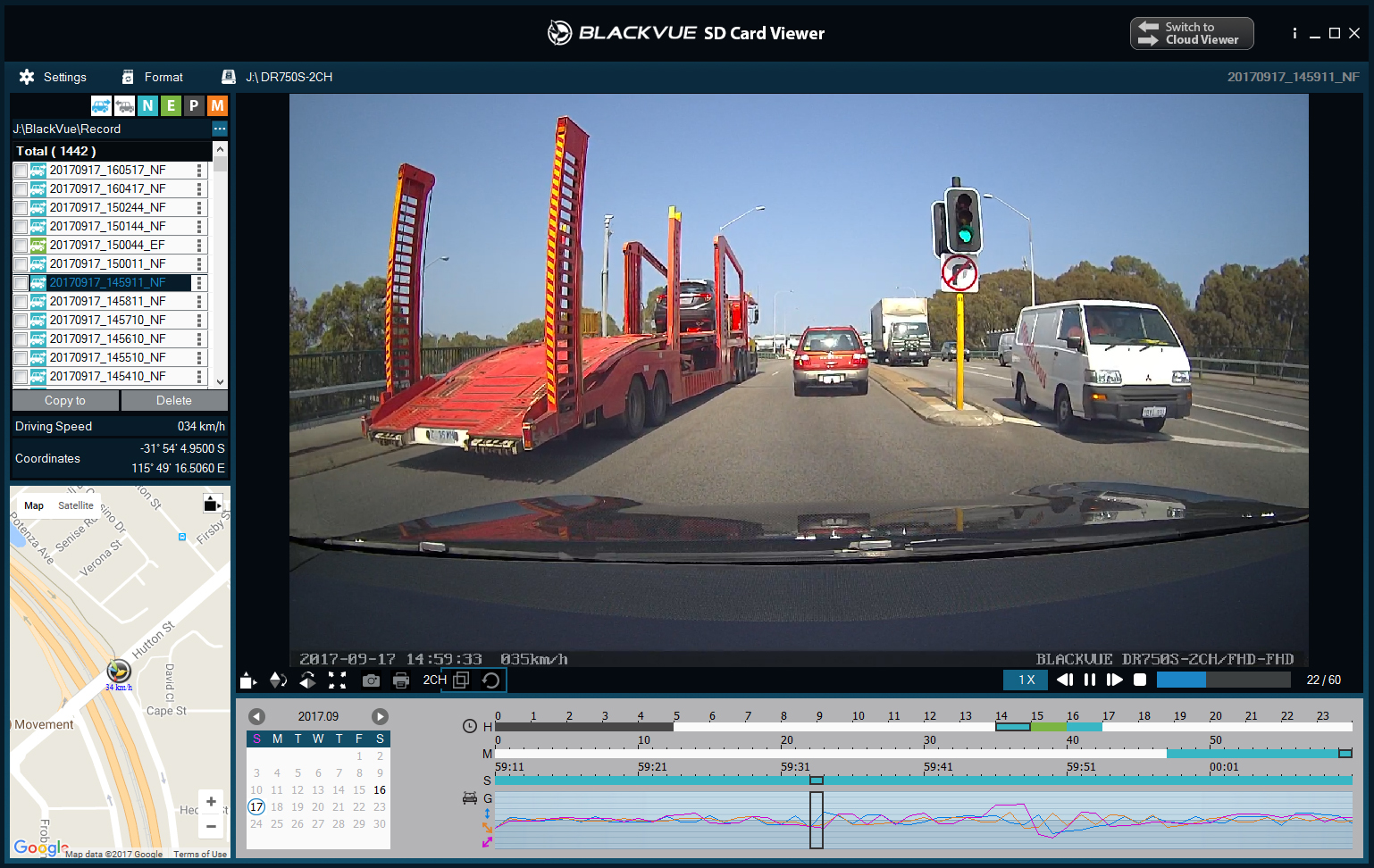
Task: Click the rear camera filter car icon
Action: coord(124,106)
